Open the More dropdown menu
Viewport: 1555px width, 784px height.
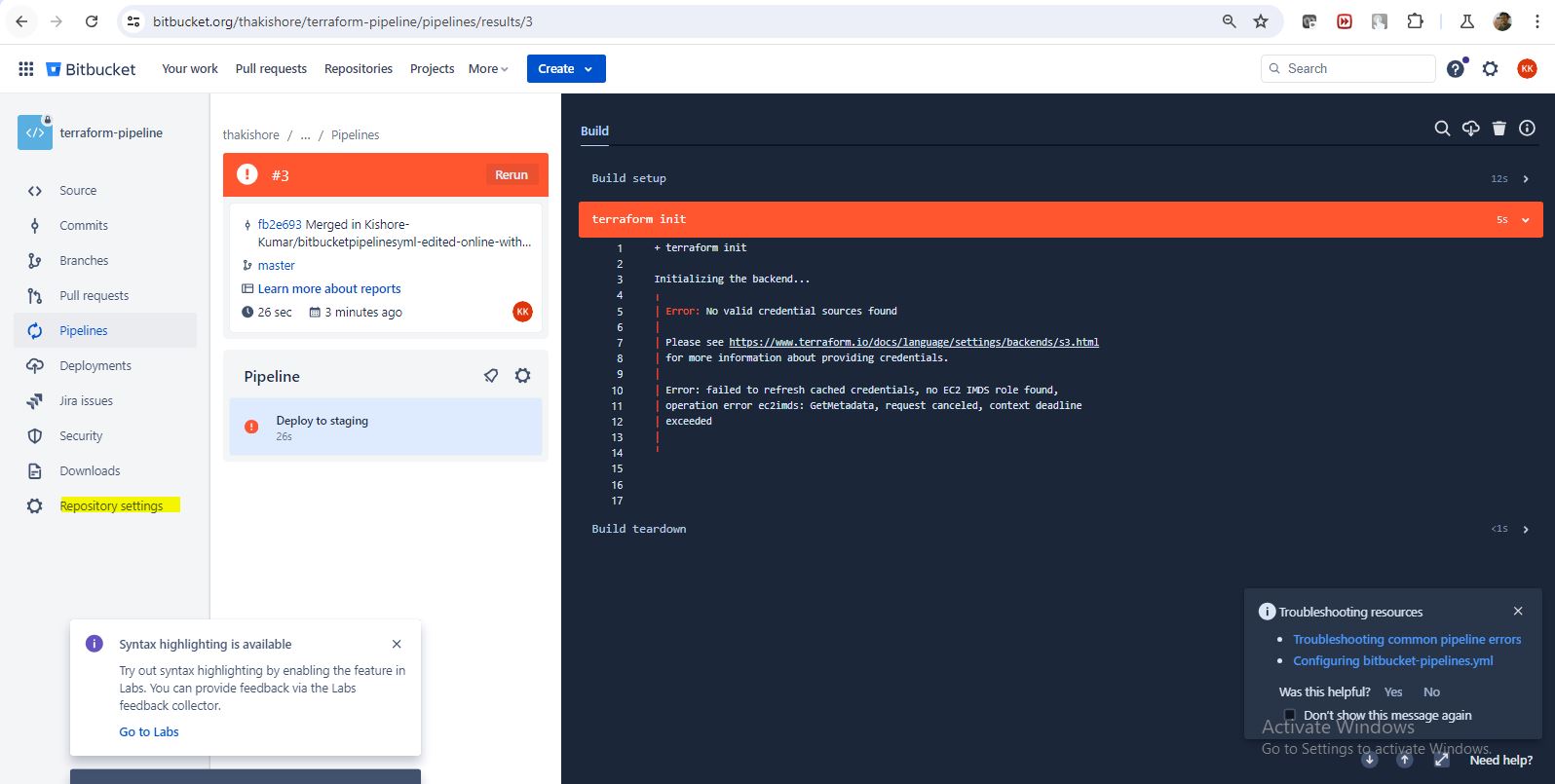pyautogui.click(x=488, y=68)
